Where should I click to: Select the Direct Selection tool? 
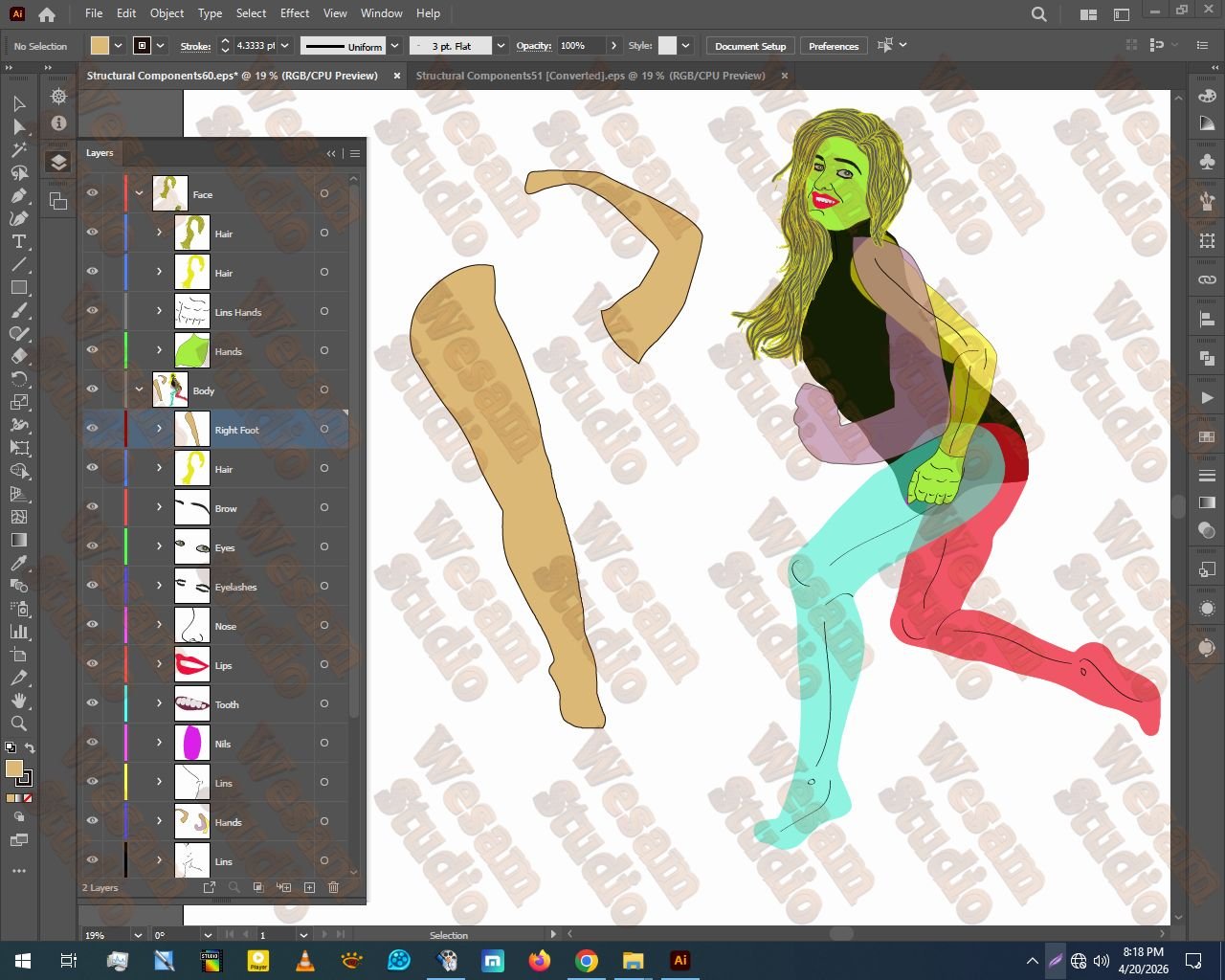pyautogui.click(x=18, y=126)
